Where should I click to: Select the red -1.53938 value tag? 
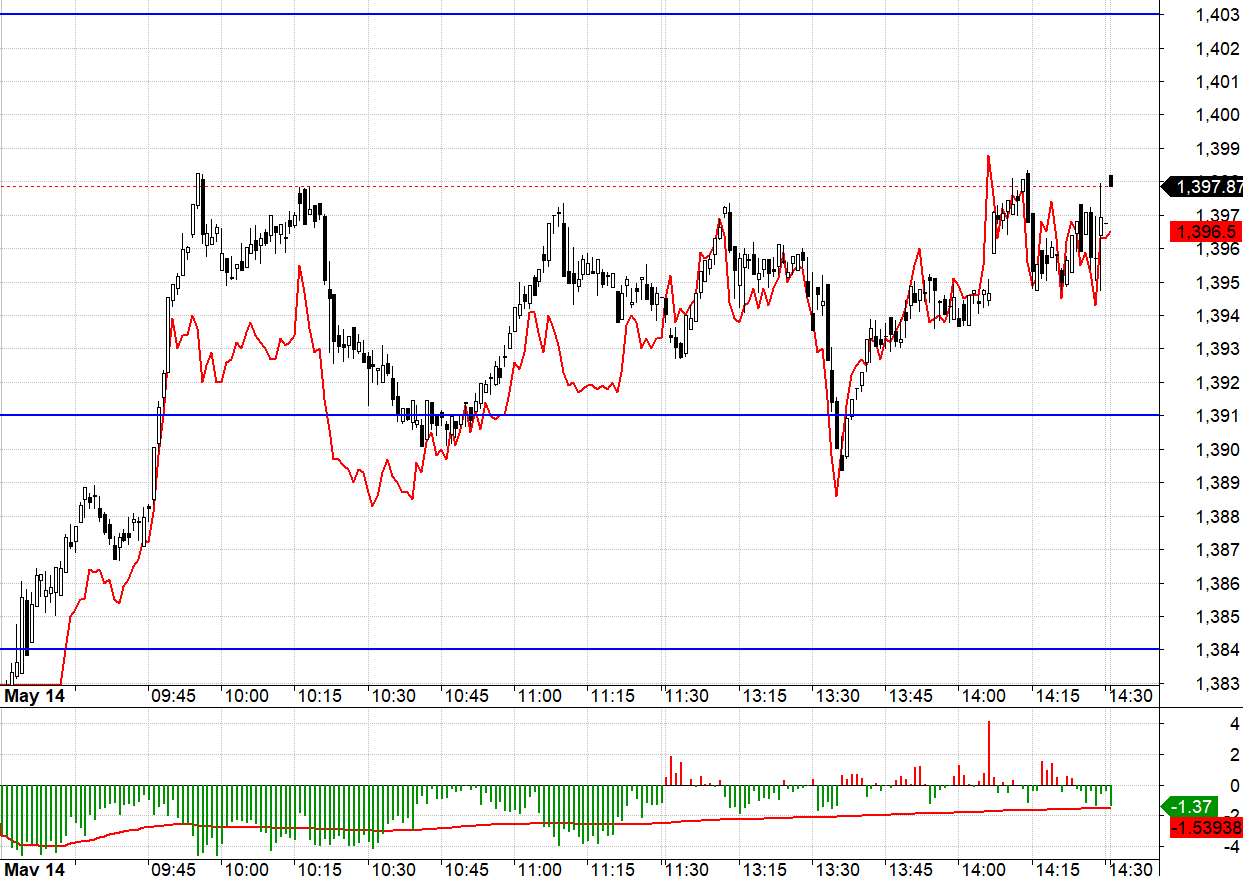click(1204, 827)
